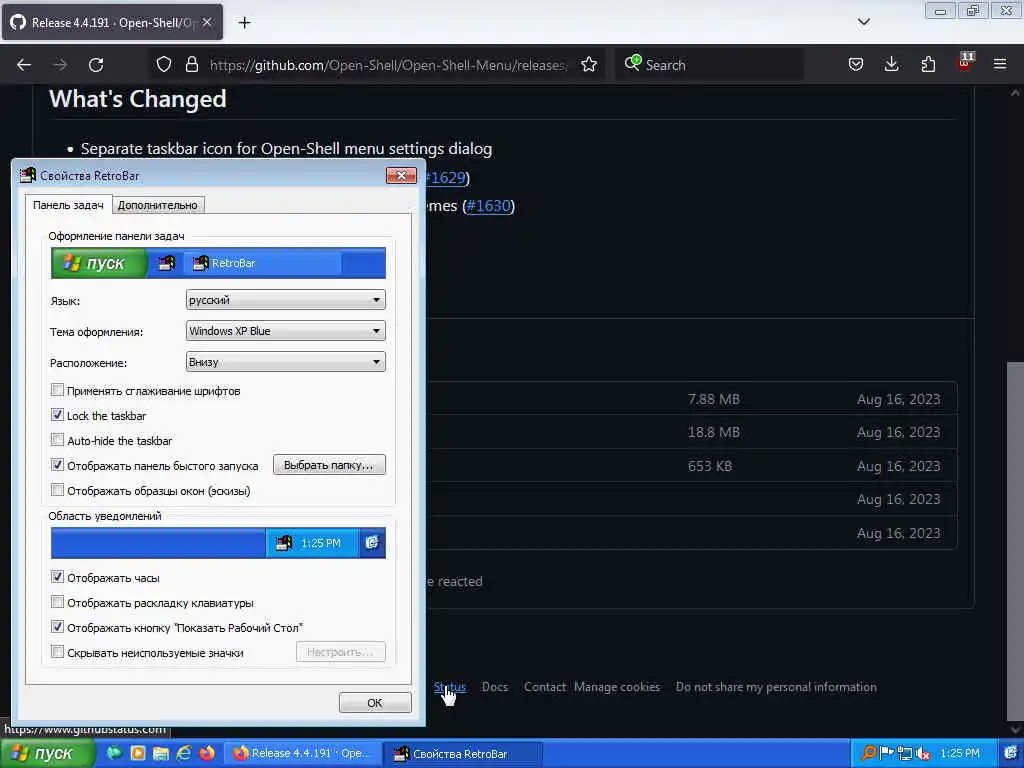
Task: Open the Тема оформления theme dropdown
Action: pos(285,331)
